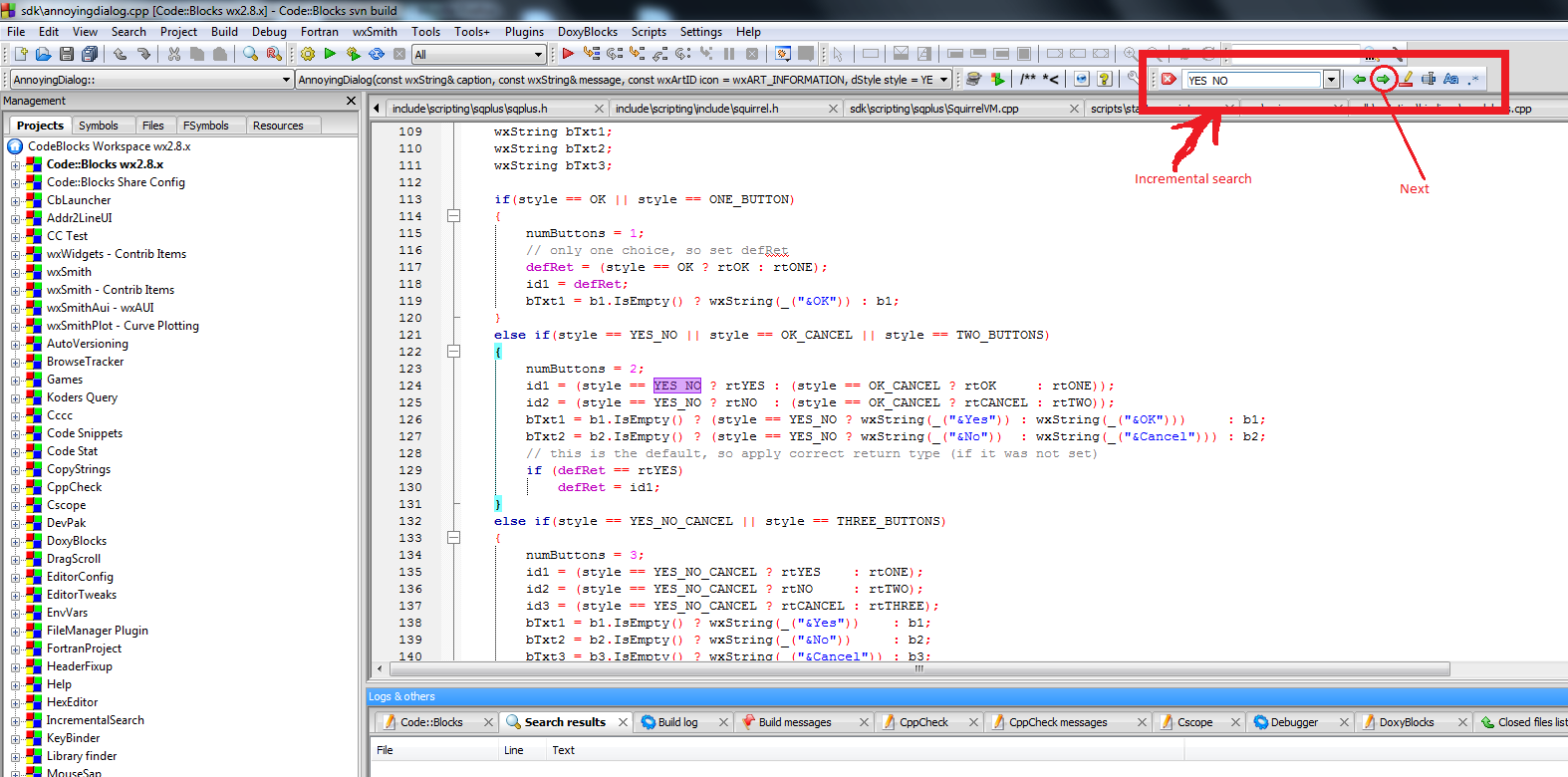1568x777 pixels.
Task: Open the AnnoyingDialog:: scope dropdown
Action: coord(286,80)
